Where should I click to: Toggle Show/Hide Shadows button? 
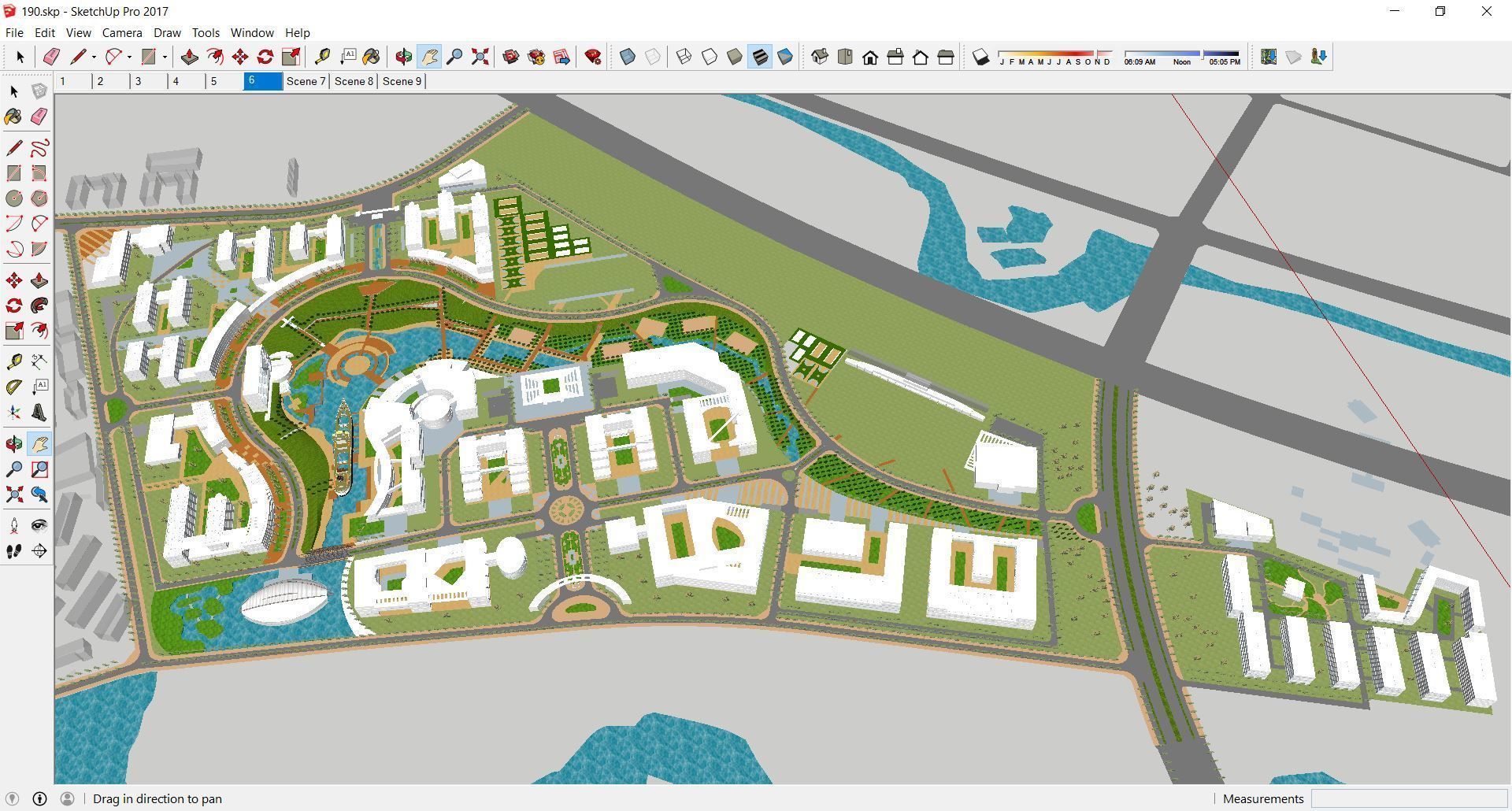coord(980,57)
